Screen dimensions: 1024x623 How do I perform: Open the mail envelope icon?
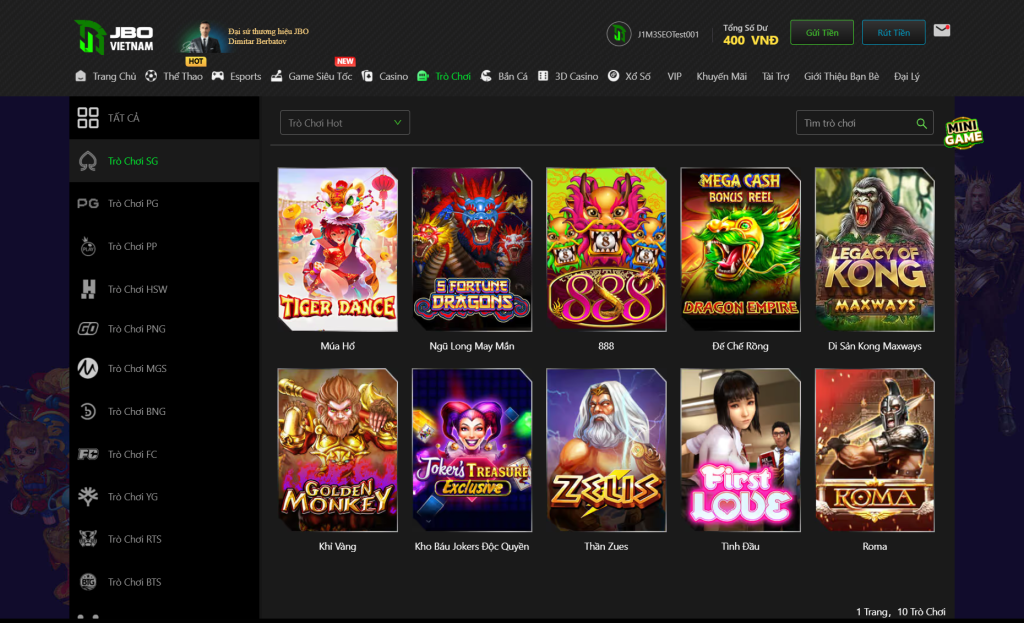click(x=942, y=30)
